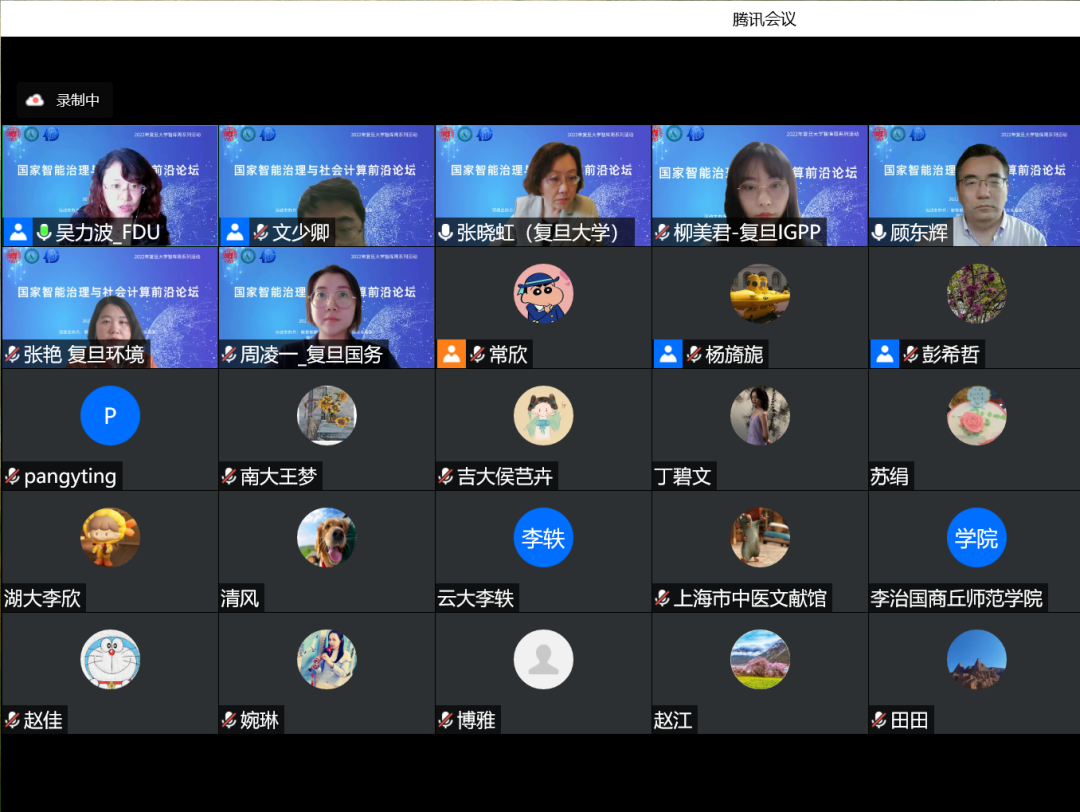Click the muted mic icon next to pangyting

tap(12, 477)
